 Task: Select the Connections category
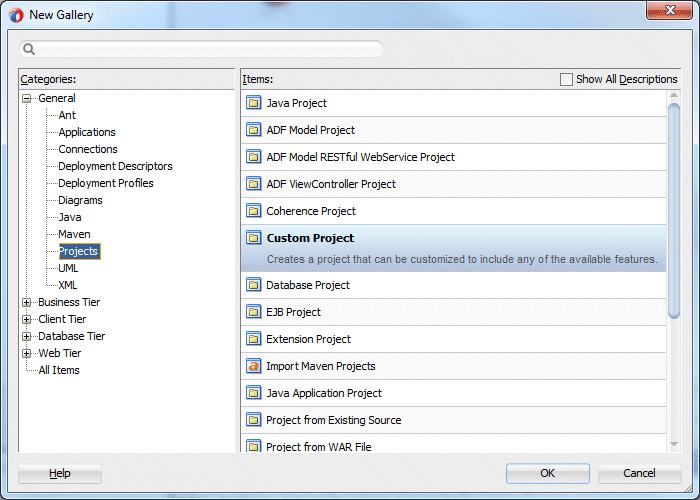point(88,149)
